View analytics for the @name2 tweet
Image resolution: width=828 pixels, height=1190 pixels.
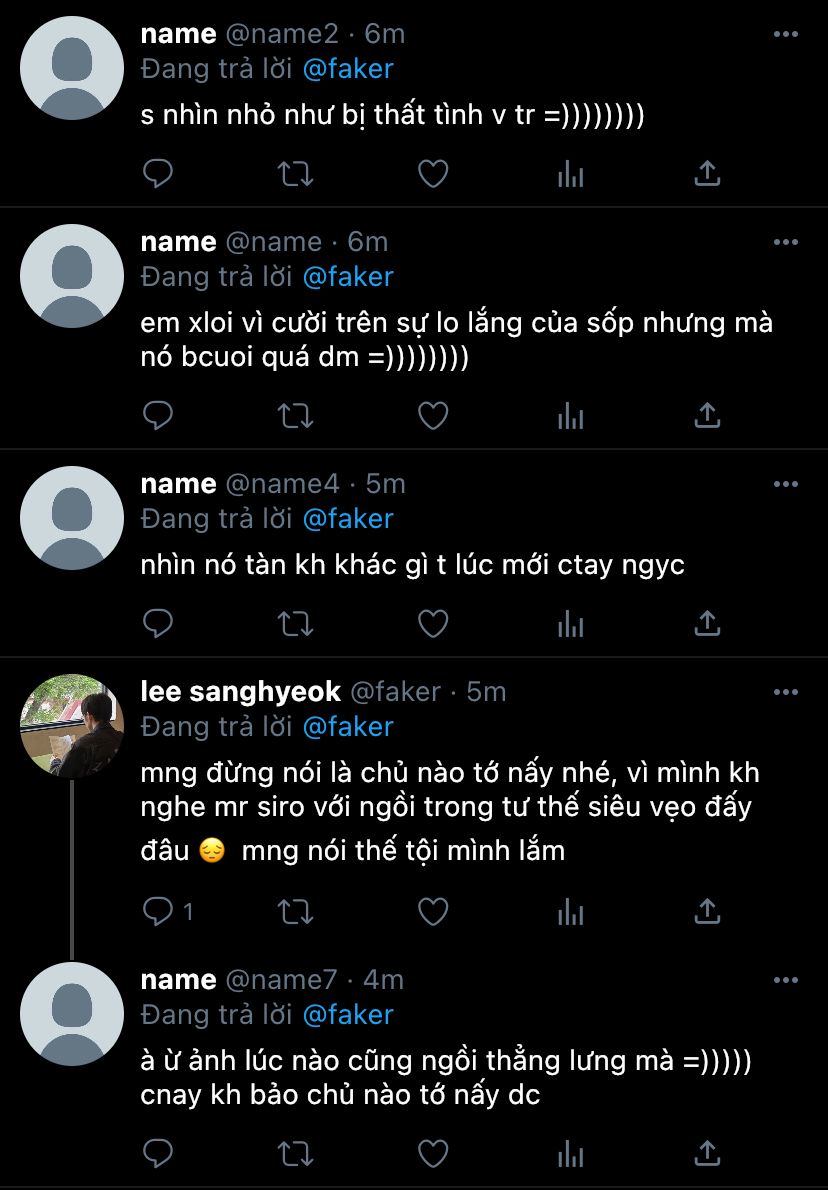click(x=570, y=175)
